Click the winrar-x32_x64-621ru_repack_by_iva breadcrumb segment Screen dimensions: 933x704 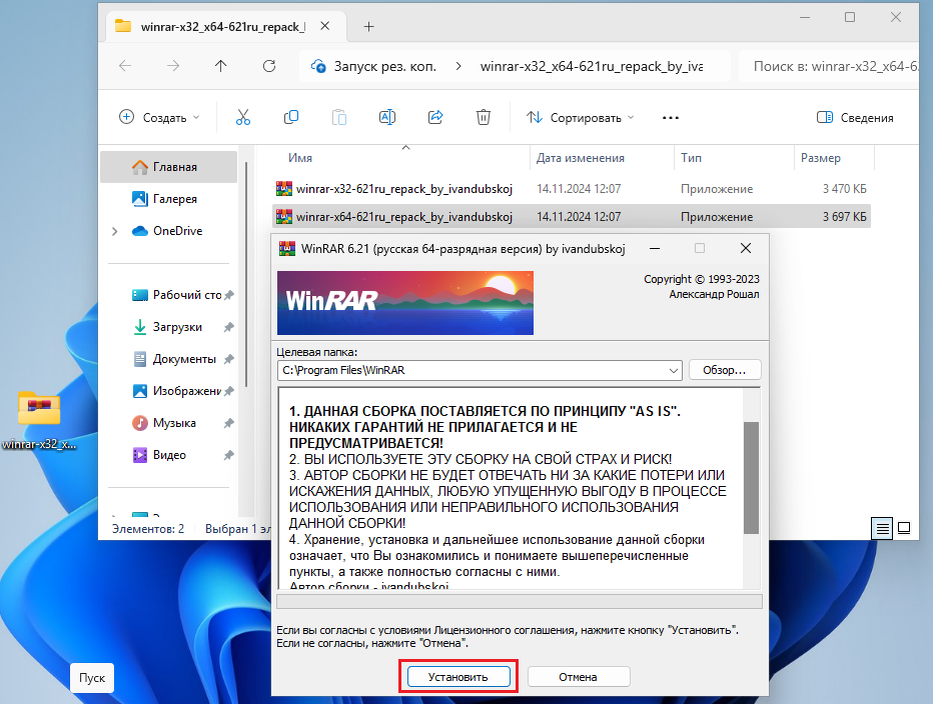591,66
